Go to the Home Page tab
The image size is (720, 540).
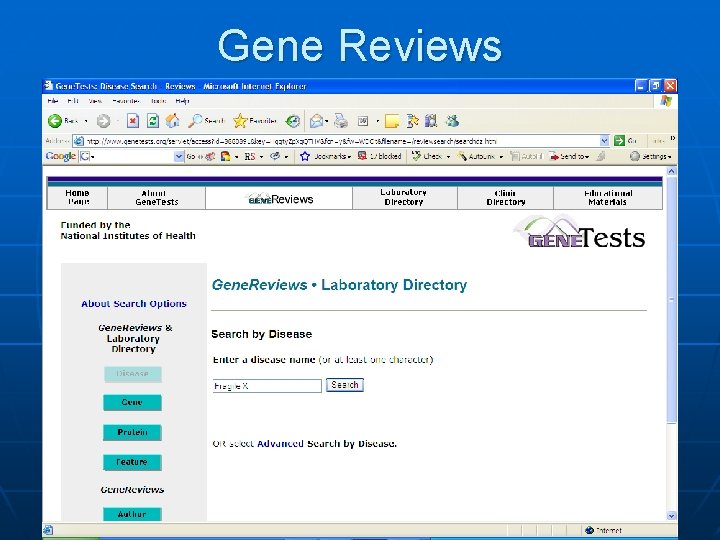[78, 197]
